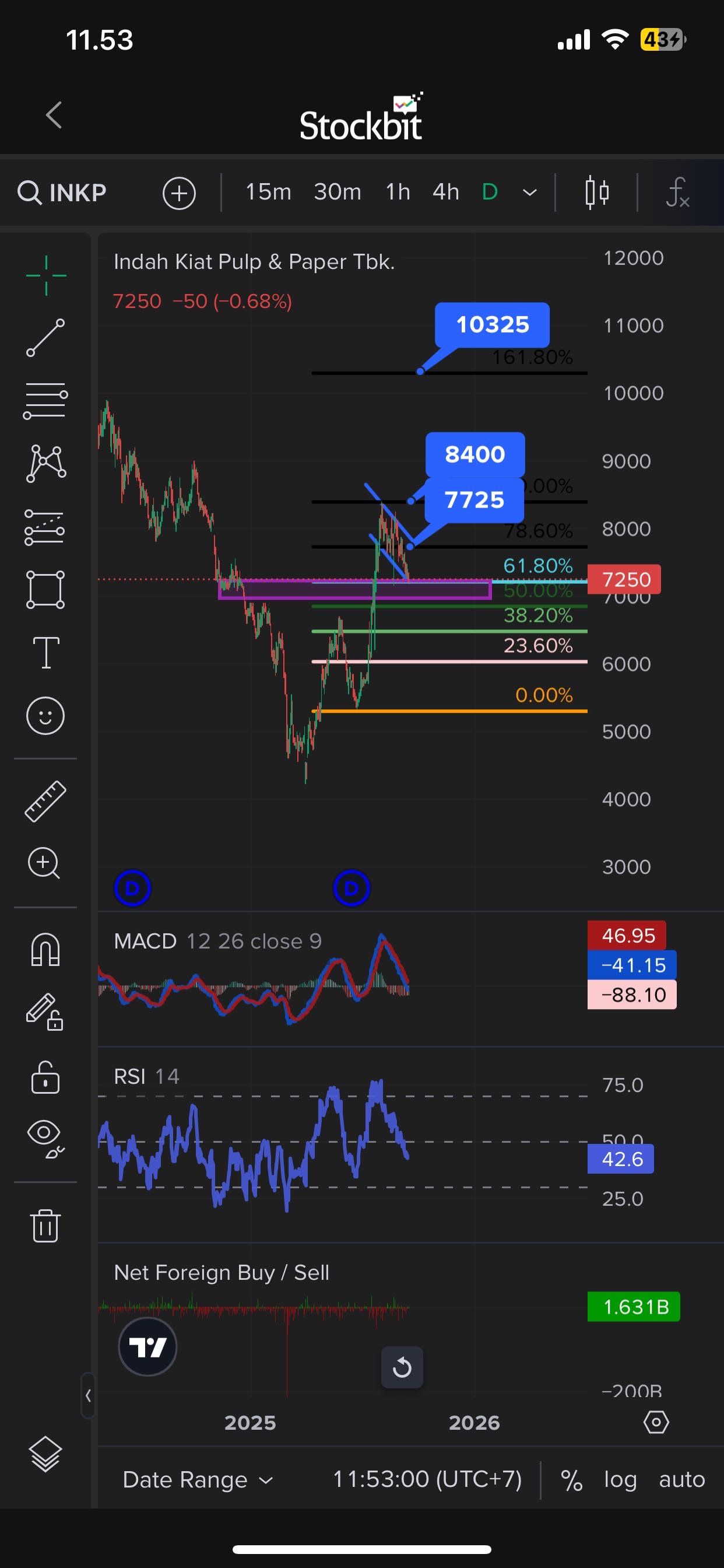Image resolution: width=724 pixels, height=1568 pixels.
Task: Open the candlestick chart style selector
Action: (597, 193)
